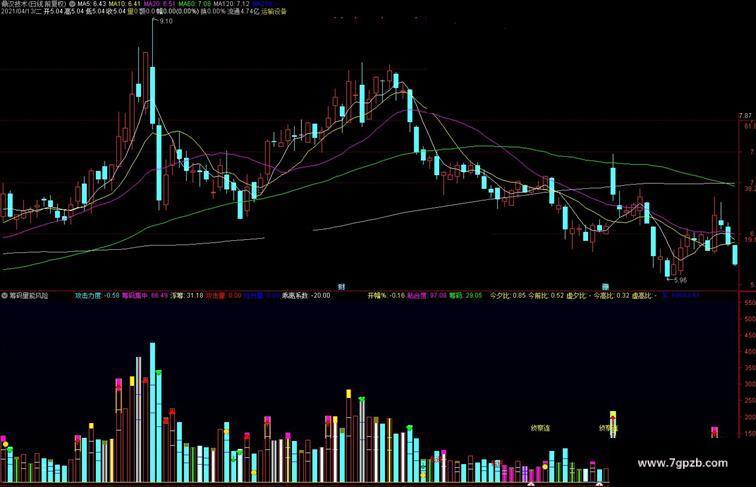Click the 今前比: 0.52 value
This screenshot has height=487, width=756.
546,296
